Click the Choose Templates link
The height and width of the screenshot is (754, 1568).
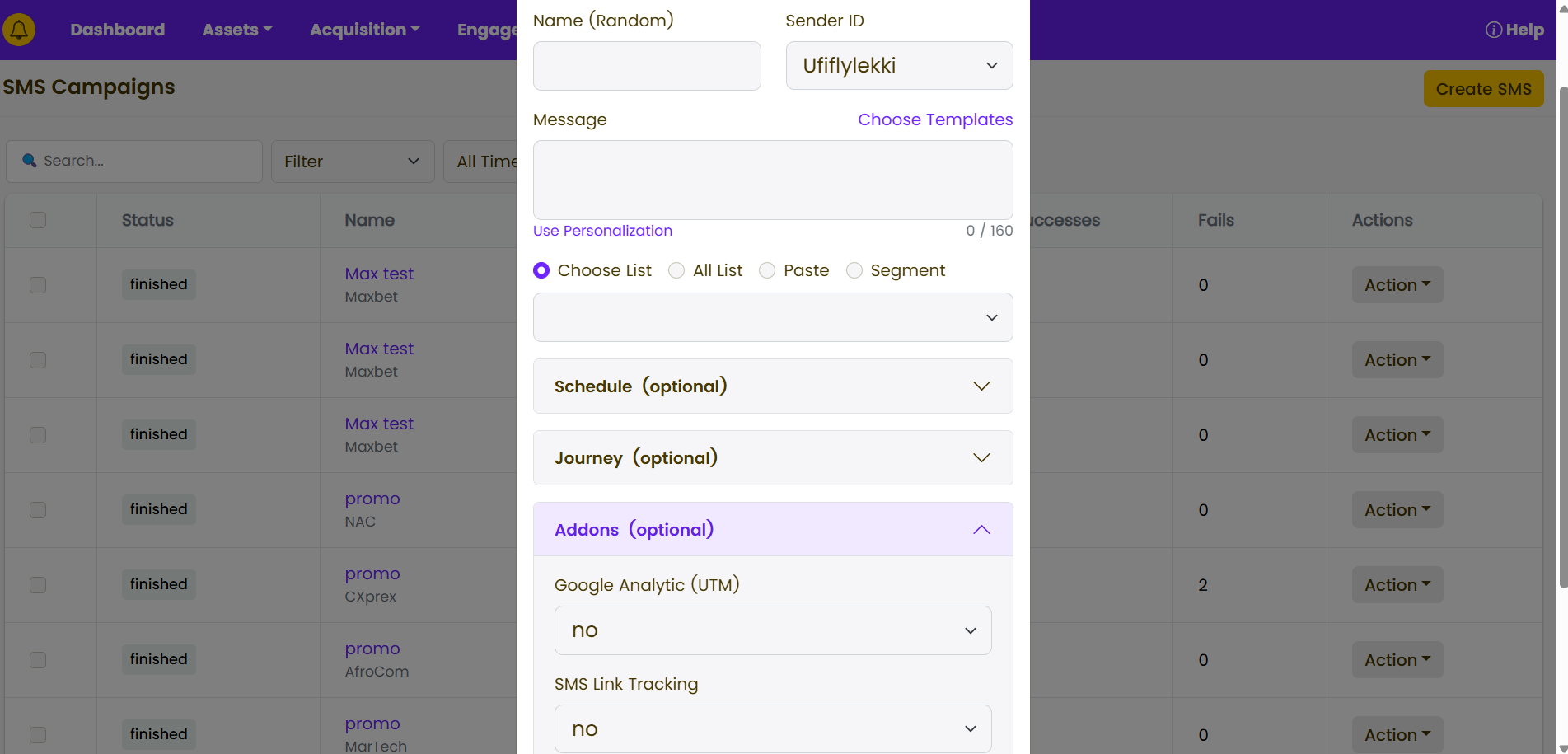coord(934,119)
